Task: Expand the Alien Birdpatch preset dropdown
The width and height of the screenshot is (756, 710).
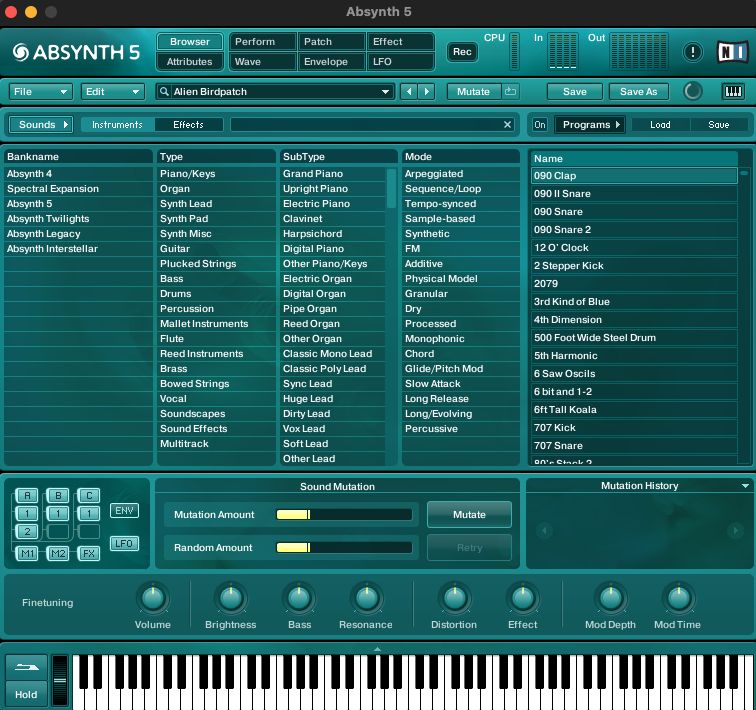Action: point(386,92)
